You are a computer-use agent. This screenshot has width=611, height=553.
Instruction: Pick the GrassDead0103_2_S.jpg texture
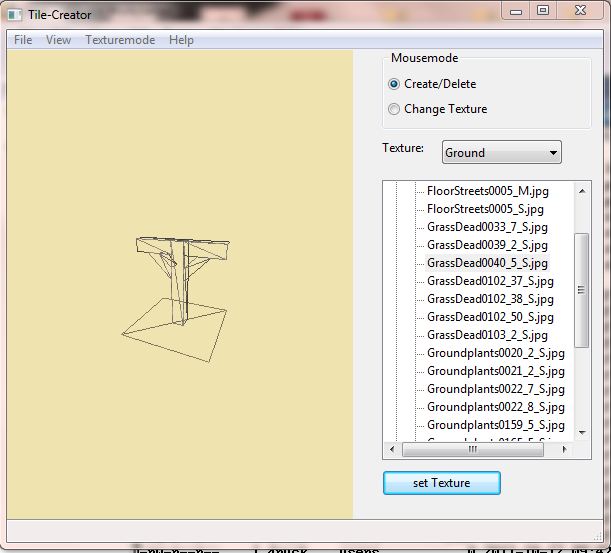click(487, 335)
